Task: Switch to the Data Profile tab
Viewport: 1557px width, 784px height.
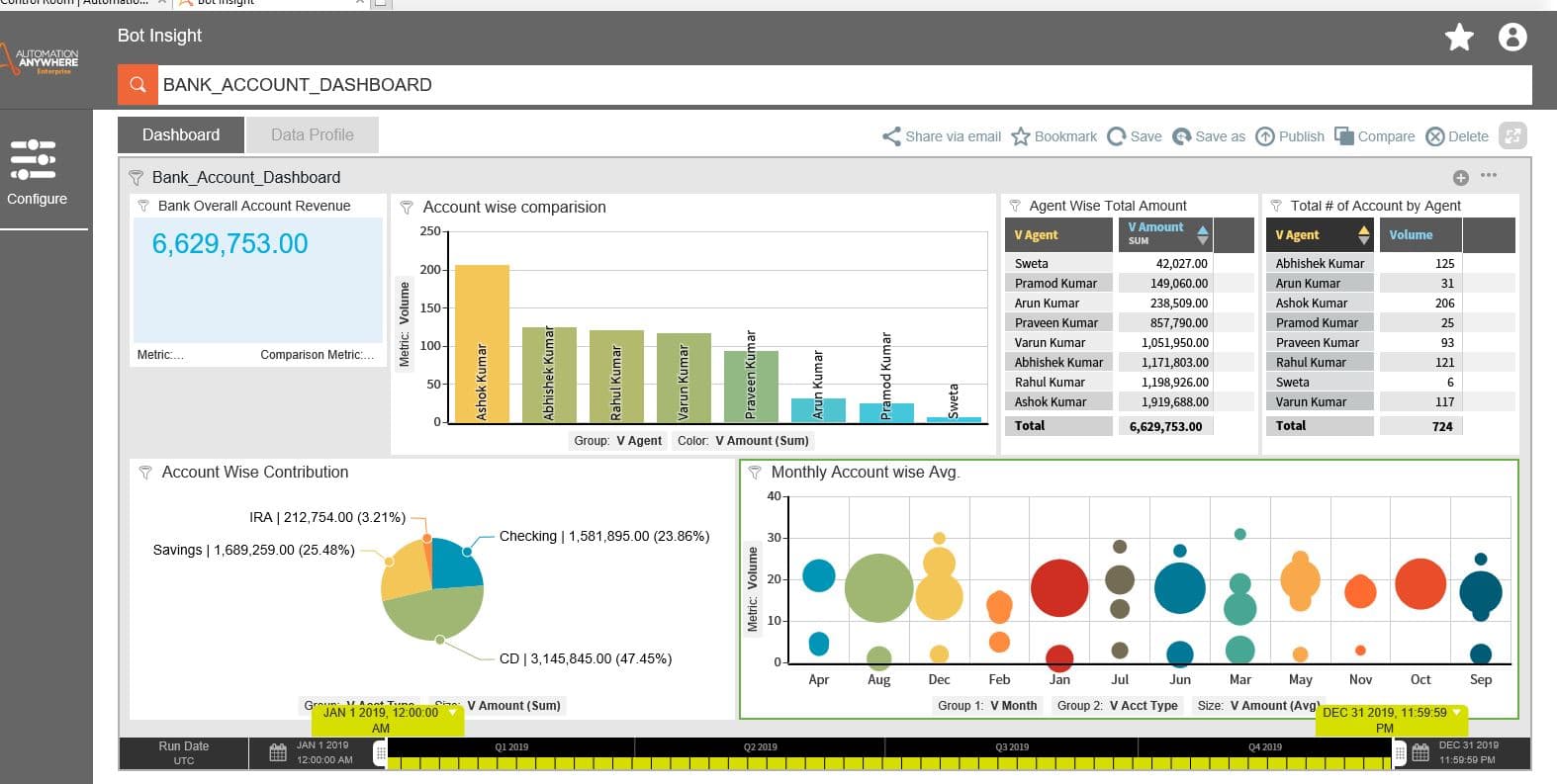Action: pyautogui.click(x=312, y=135)
